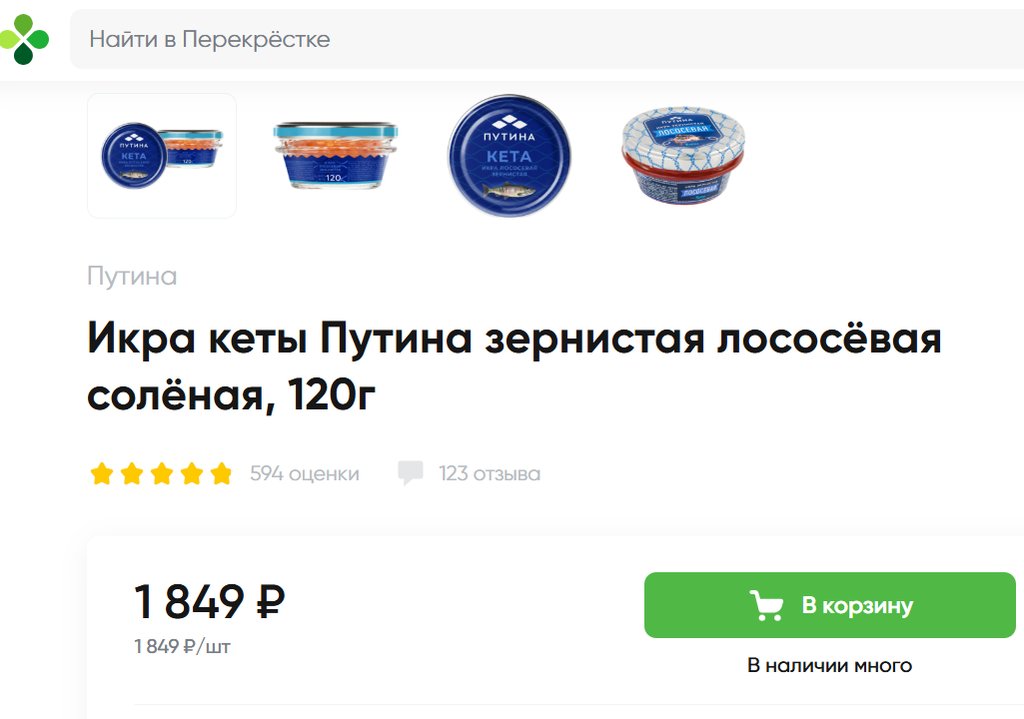Select the first thumbnail showing lid and jar
The image size is (1024, 719).
[x=162, y=155]
